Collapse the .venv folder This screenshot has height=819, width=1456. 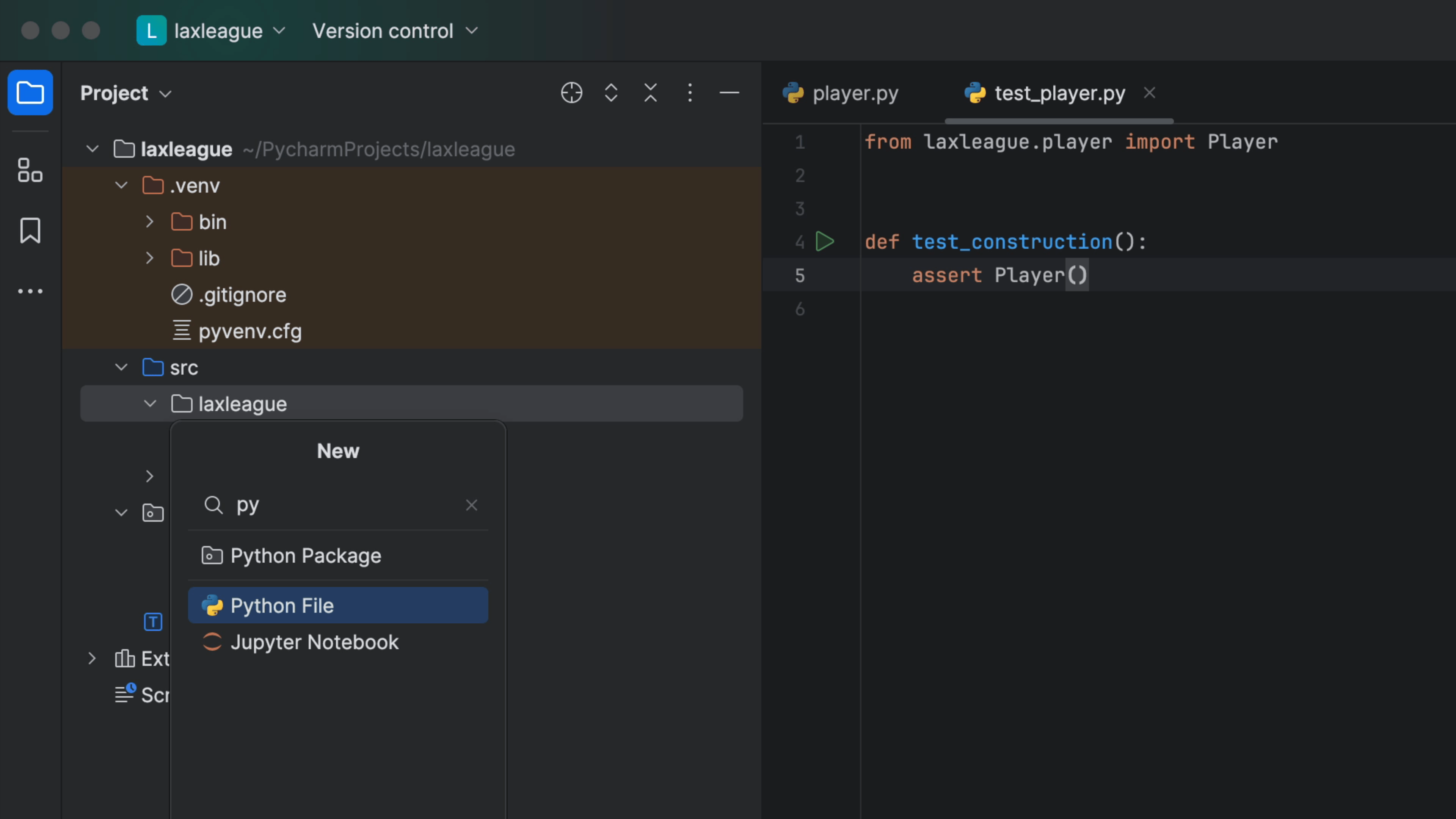(121, 185)
